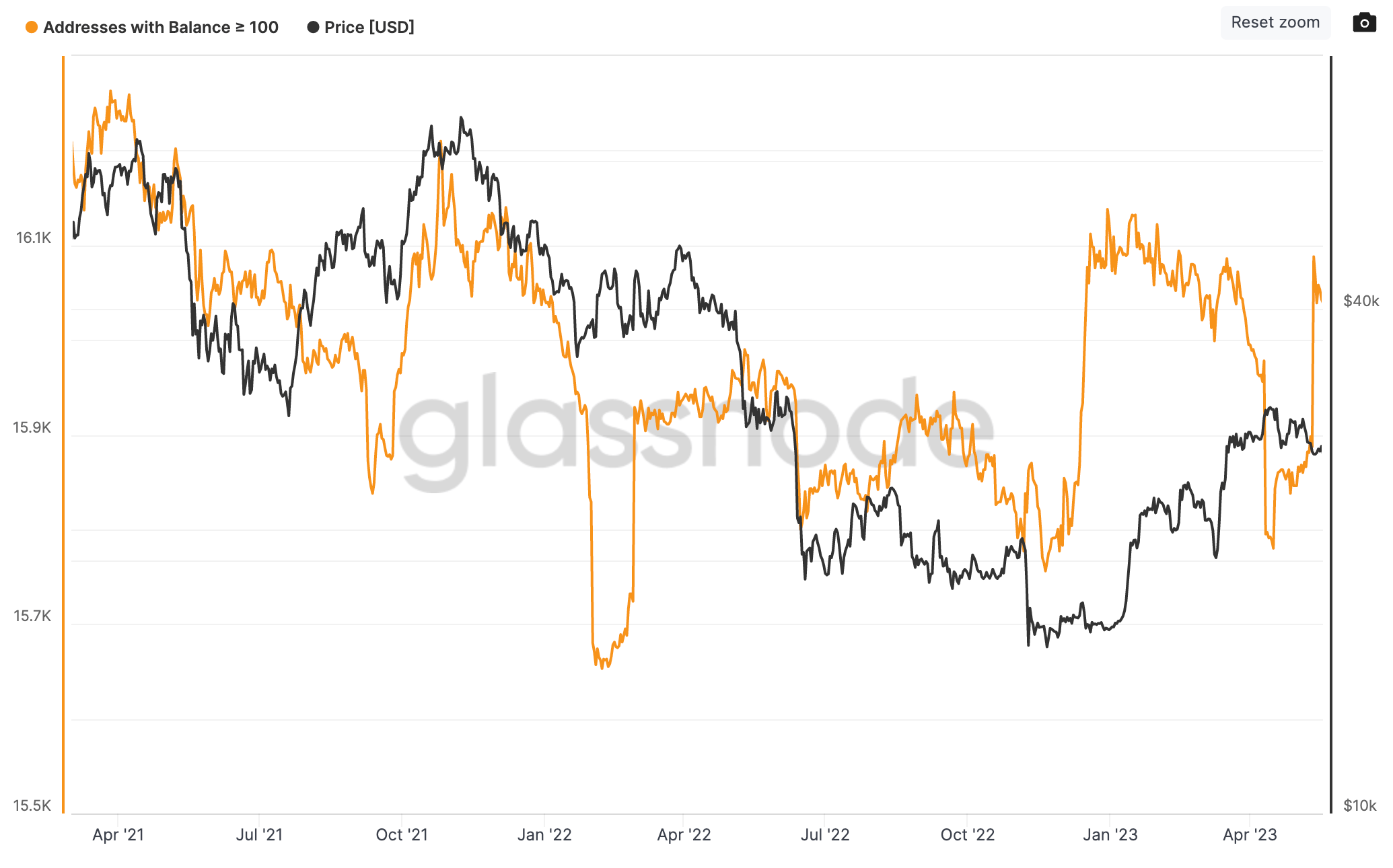This screenshot has height=868, width=1393.
Task: Click the Jan '23 x-axis label
Action: click(x=1110, y=835)
